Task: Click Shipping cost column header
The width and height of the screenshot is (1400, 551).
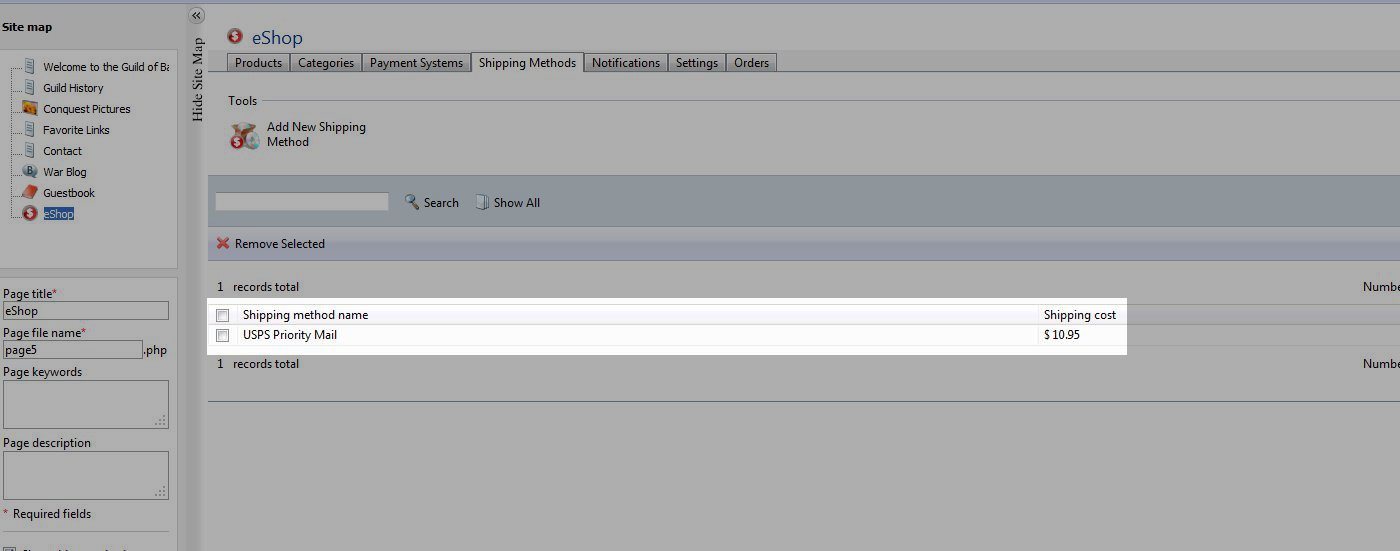Action: [1080, 315]
